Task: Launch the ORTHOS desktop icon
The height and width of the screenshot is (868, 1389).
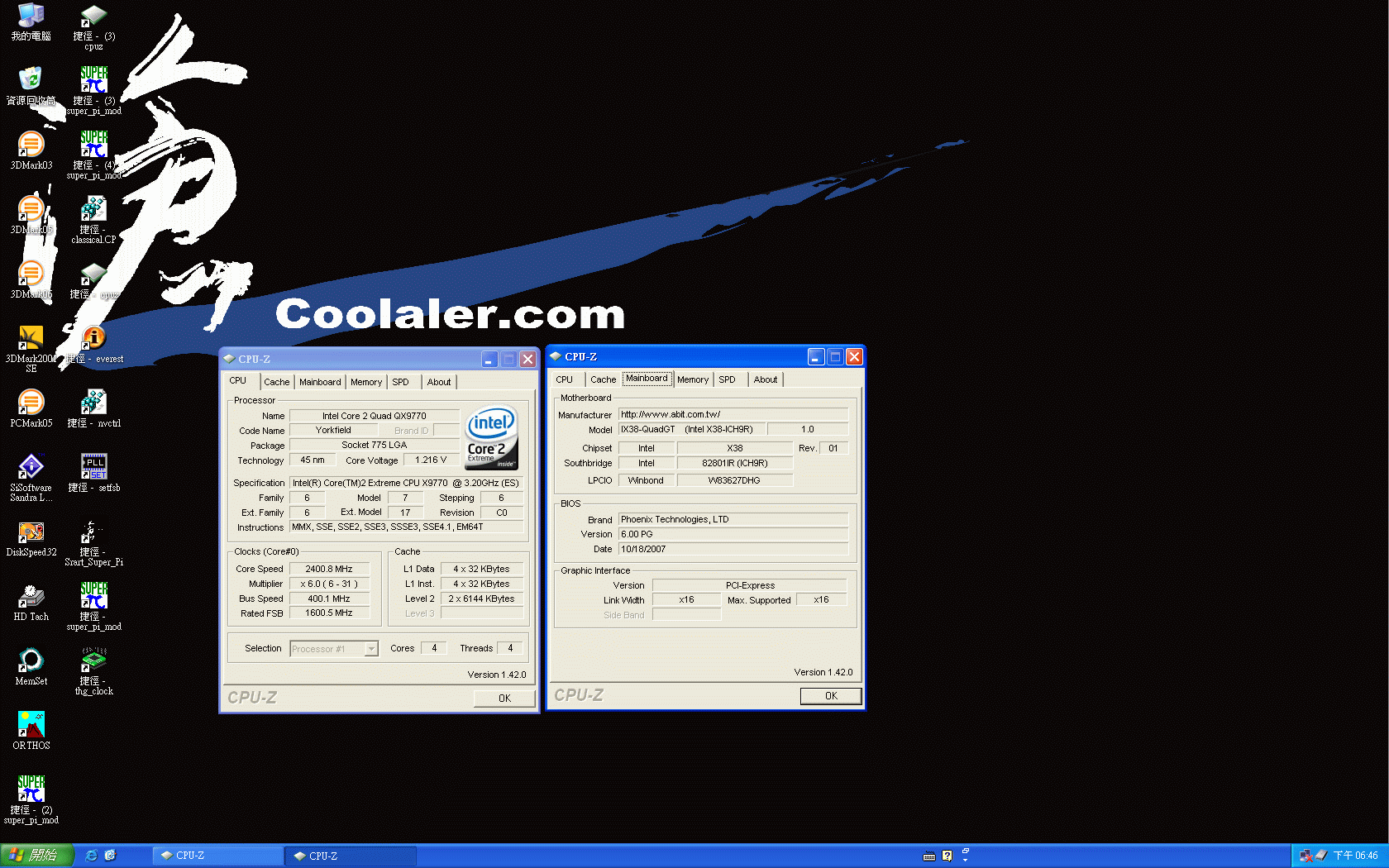Action: click(31, 731)
